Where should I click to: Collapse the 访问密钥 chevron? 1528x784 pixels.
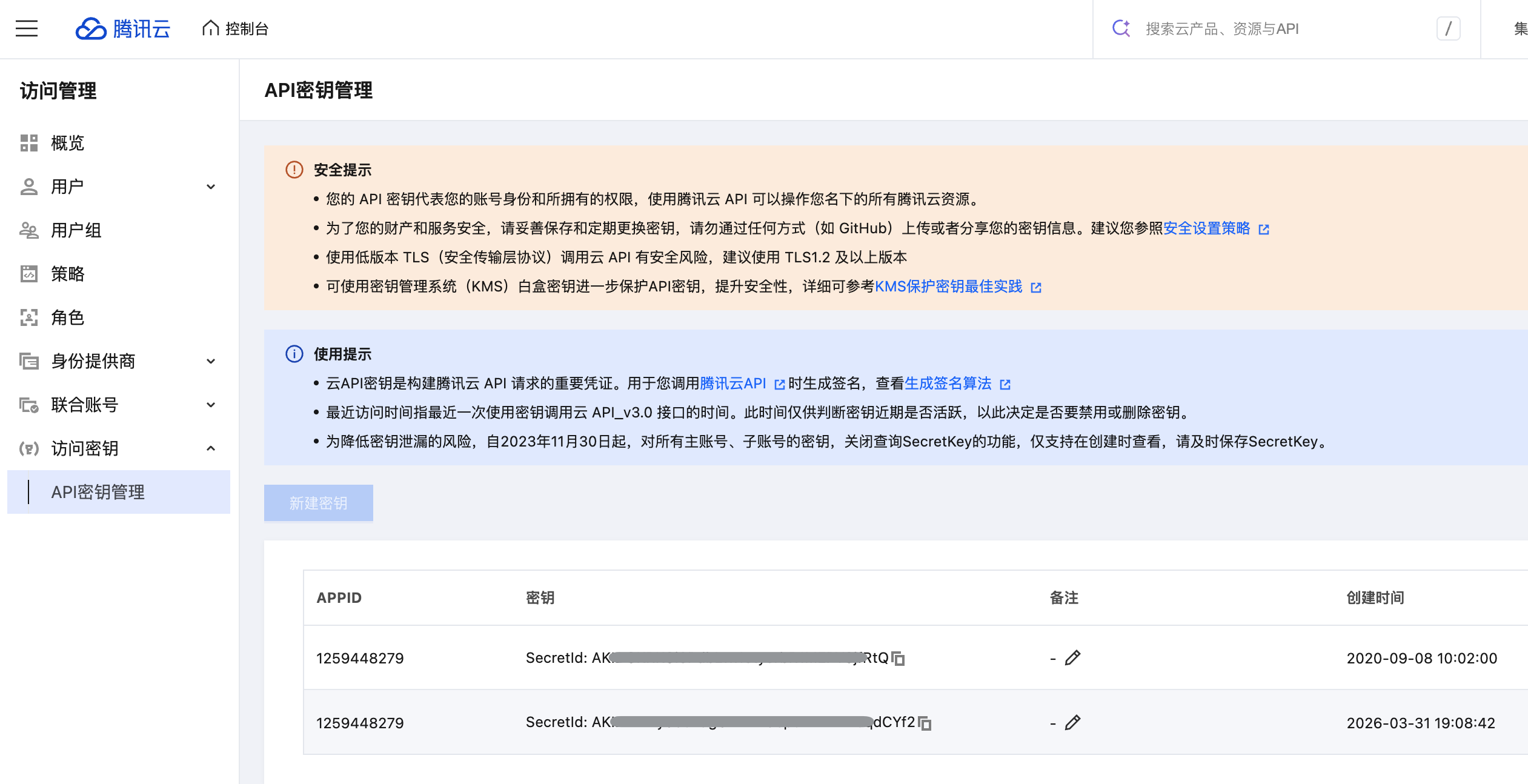click(x=211, y=448)
